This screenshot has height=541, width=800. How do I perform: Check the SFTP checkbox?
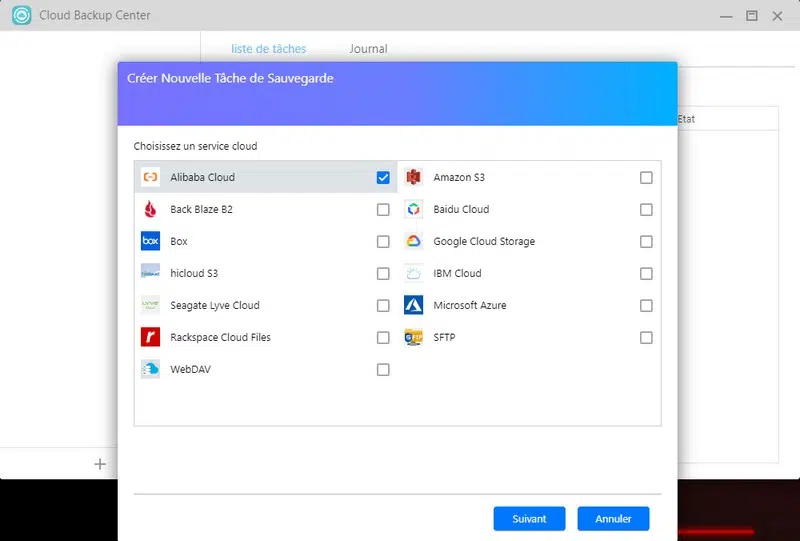pyautogui.click(x=646, y=337)
